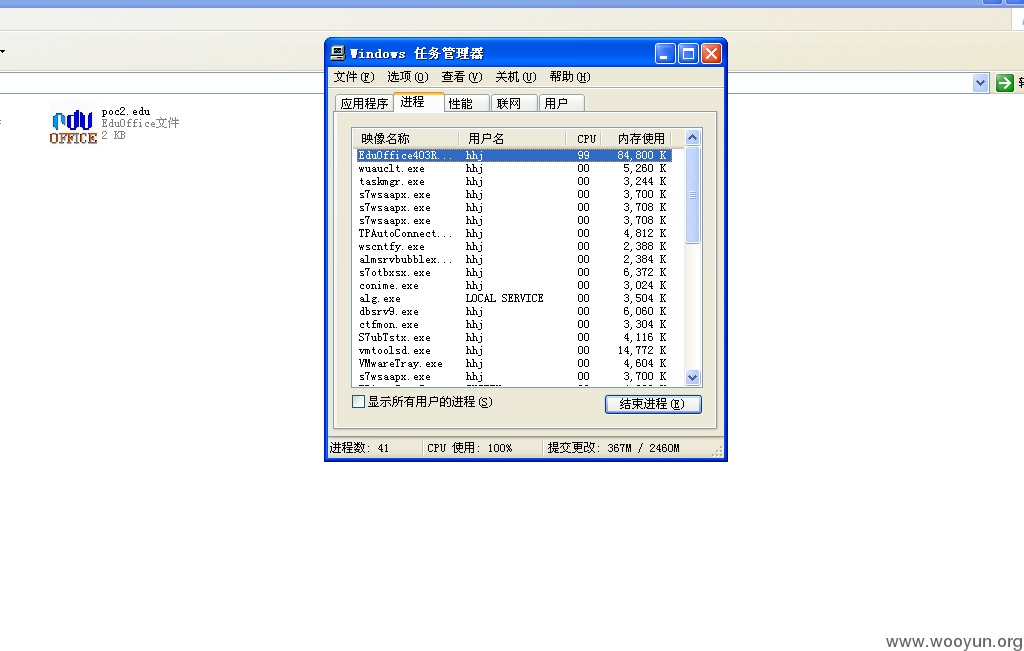This screenshot has height=651, width=1024.
Task: Switch to the 应用程序 tab
Action: pyautogui.click(x=364, y=103)
